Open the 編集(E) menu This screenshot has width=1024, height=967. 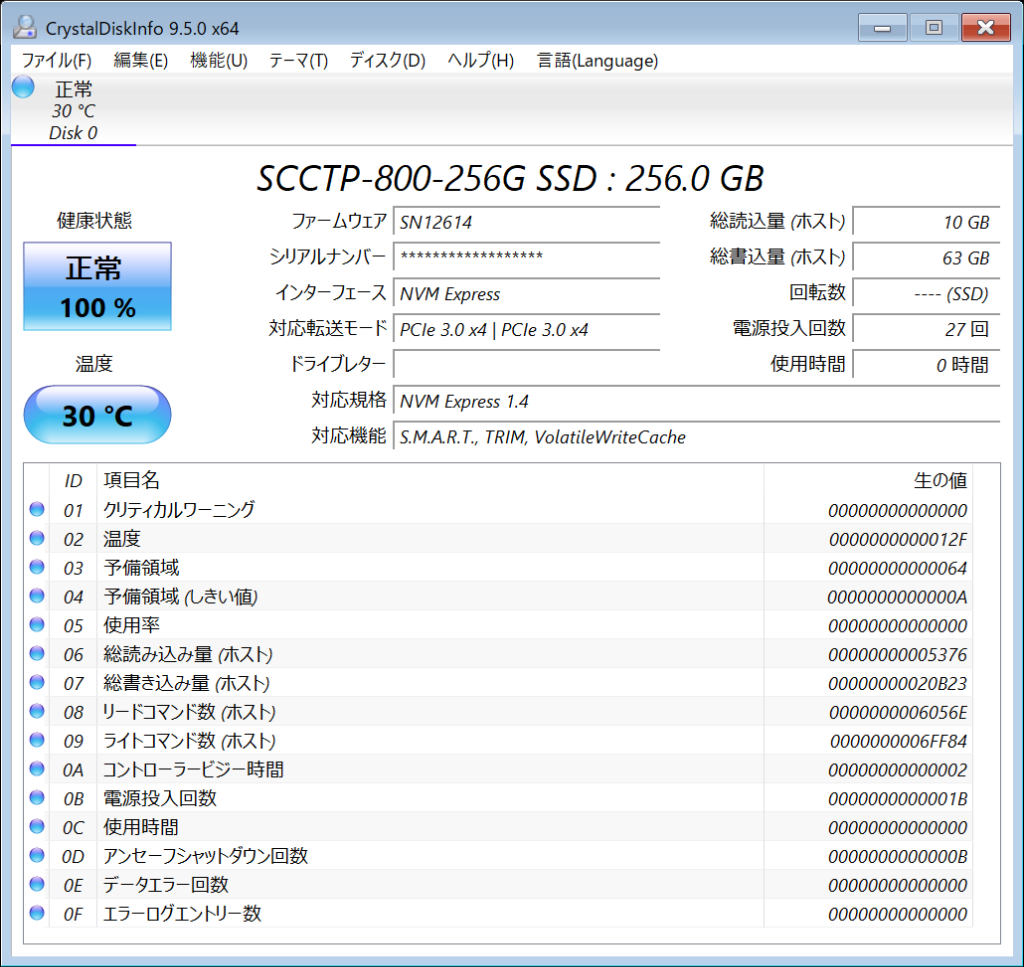click(140, 61)
